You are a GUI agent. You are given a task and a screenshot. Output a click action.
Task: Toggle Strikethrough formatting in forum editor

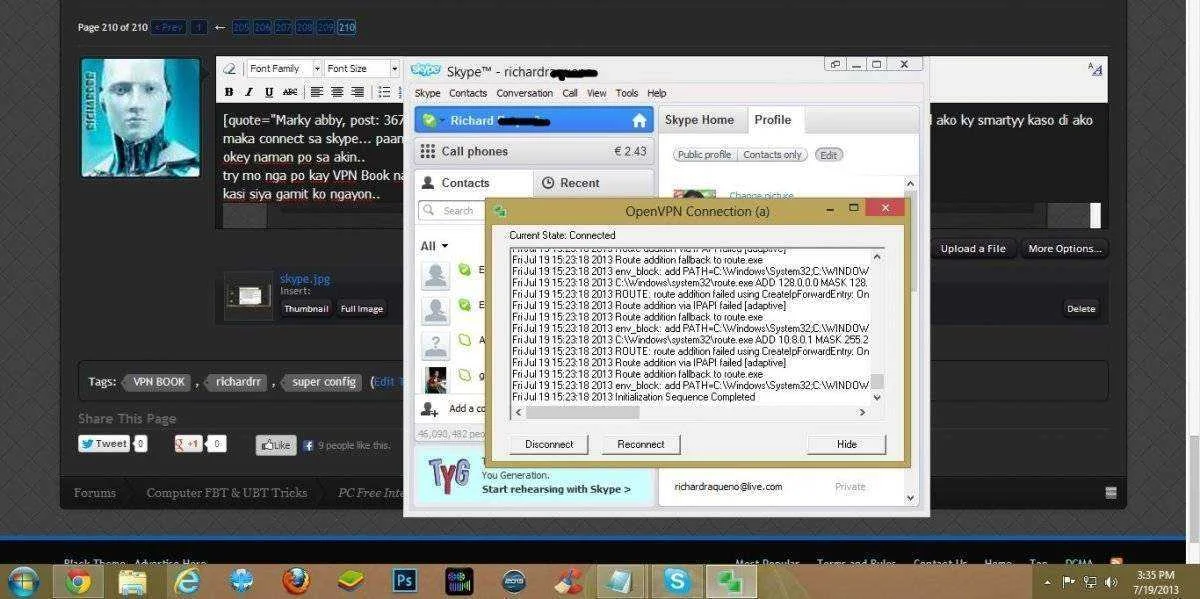290,92
